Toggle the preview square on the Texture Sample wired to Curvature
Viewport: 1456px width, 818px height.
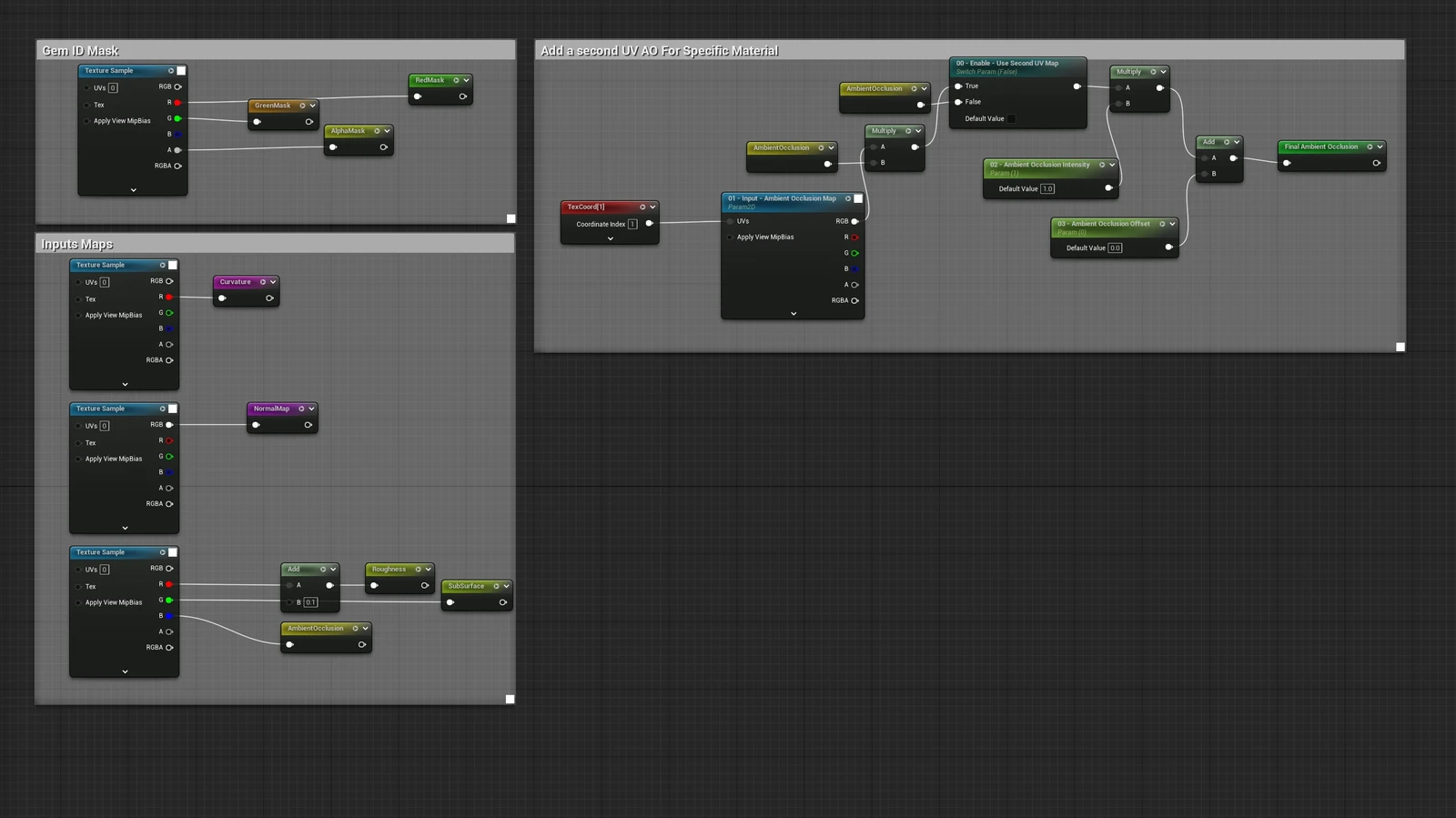[173, 266]
